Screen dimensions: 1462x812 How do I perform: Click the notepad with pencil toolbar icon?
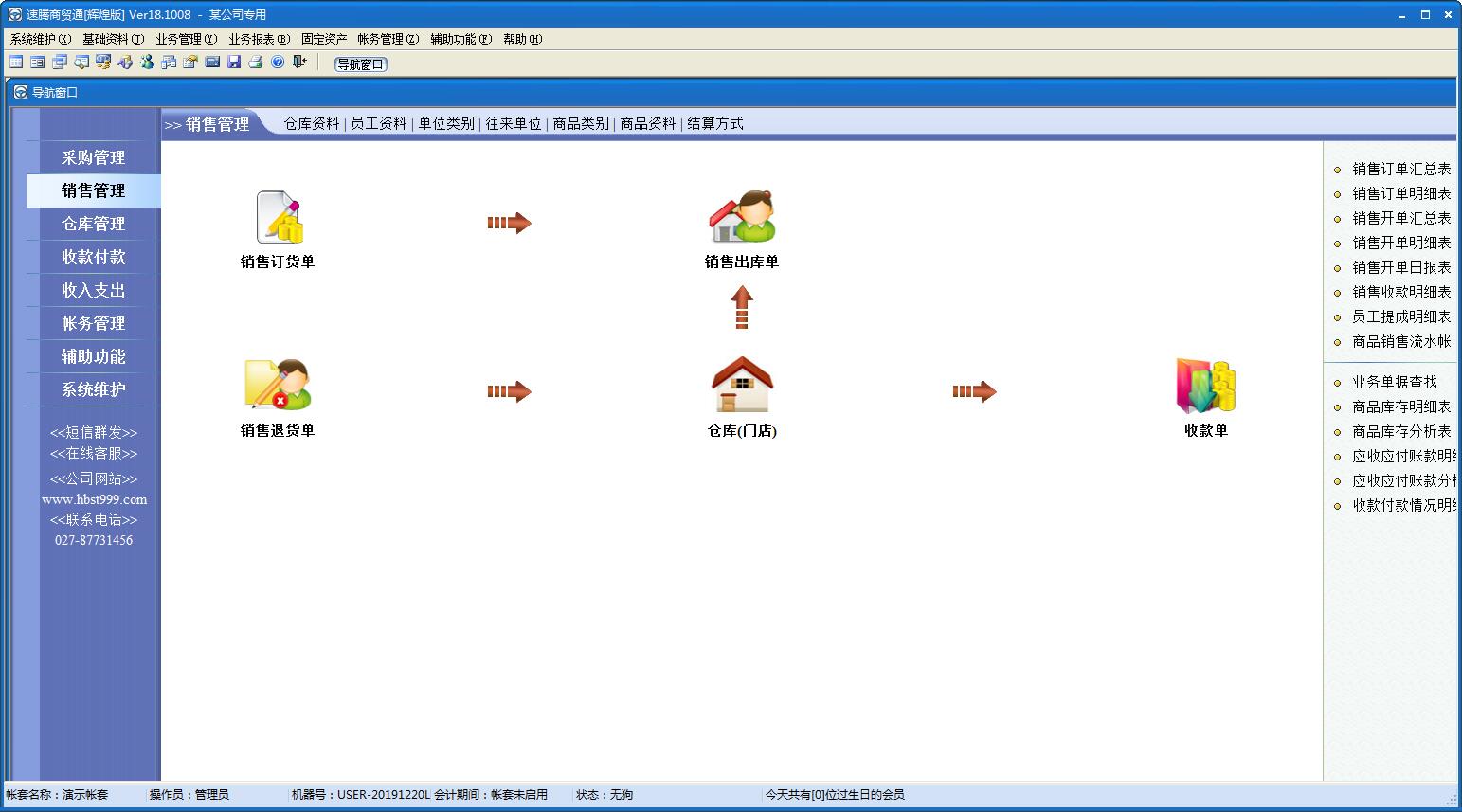190,63
